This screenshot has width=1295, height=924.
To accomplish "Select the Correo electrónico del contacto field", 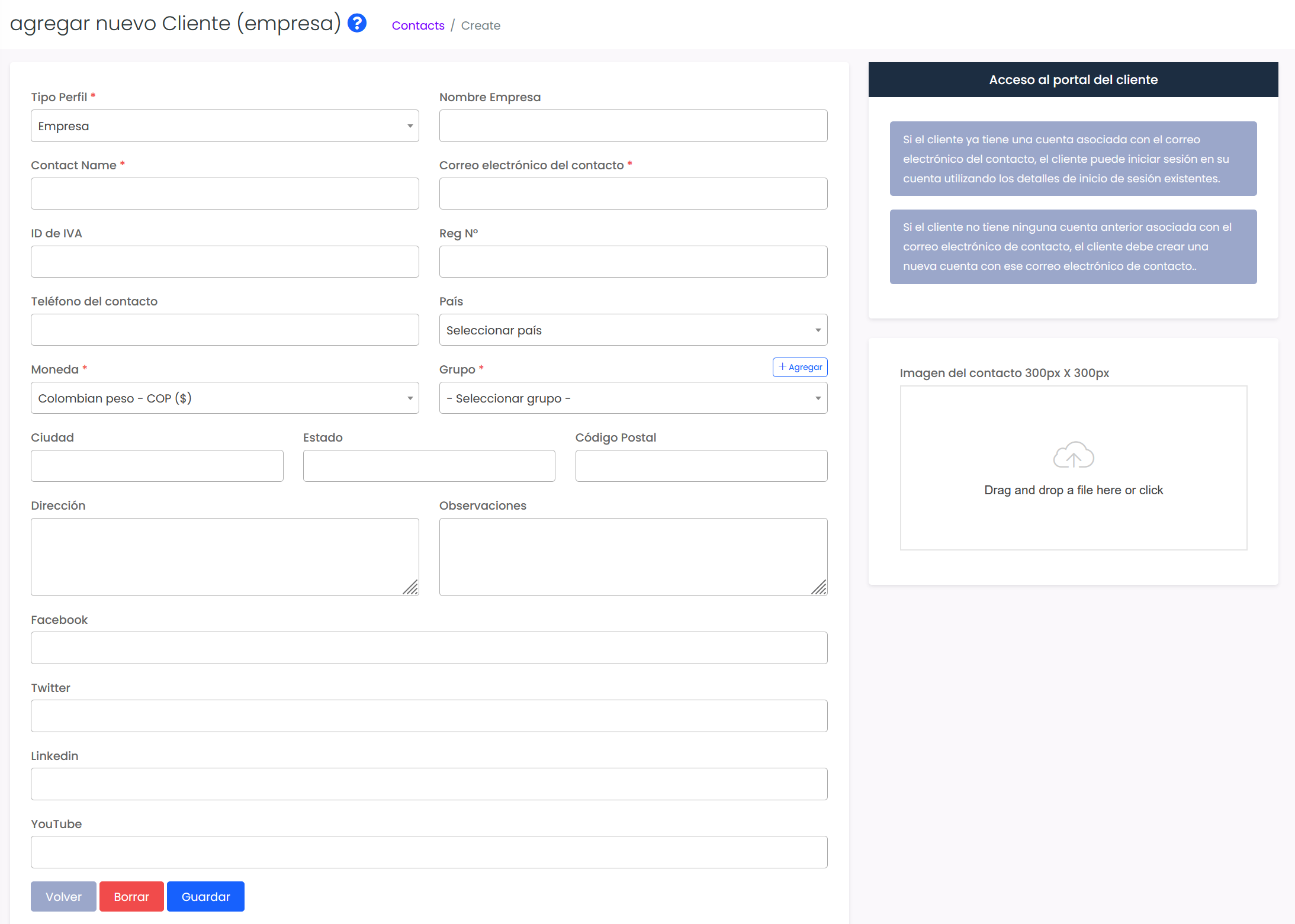I will (x=632, y=194).
